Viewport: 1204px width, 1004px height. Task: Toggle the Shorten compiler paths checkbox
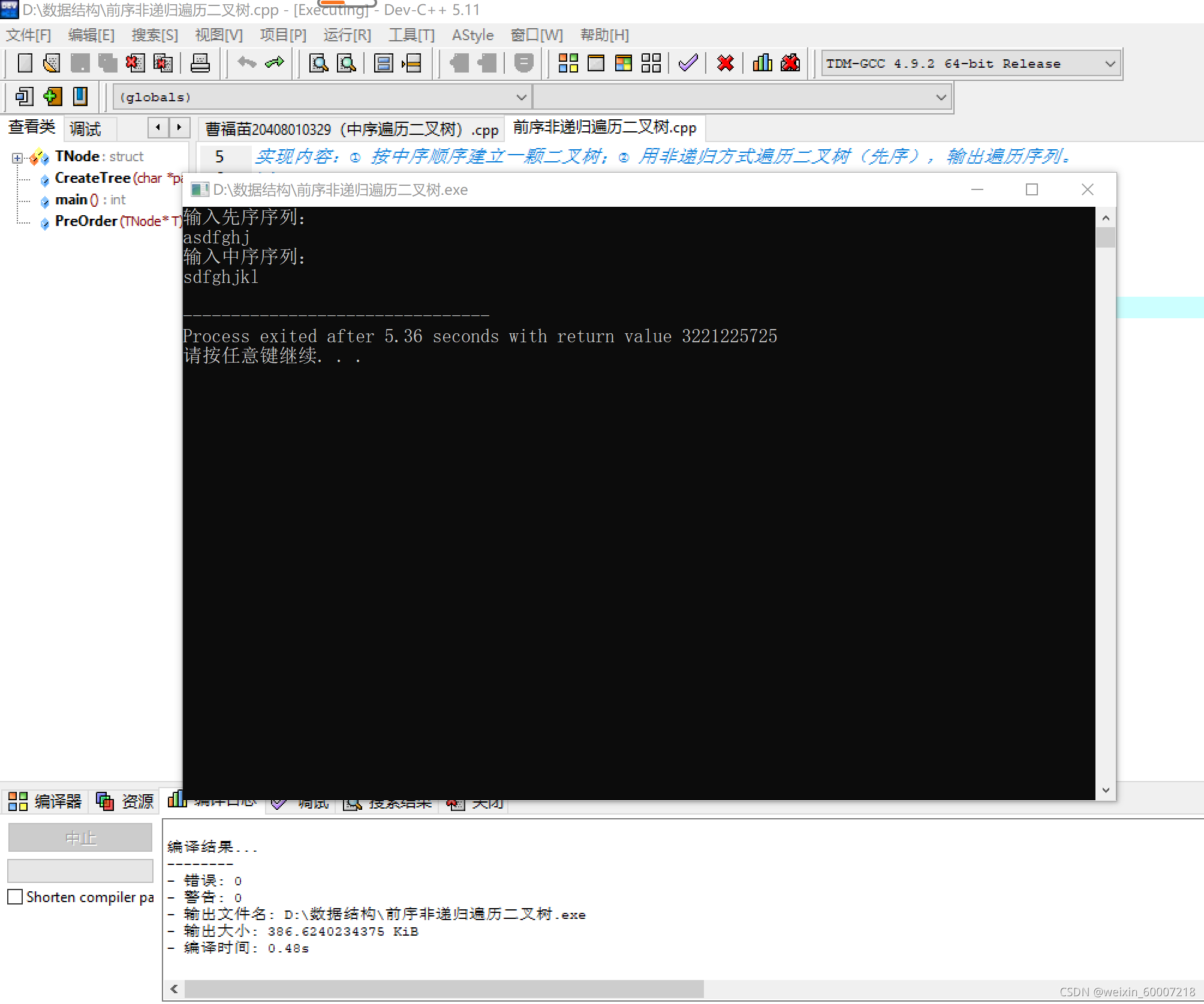click(x=16, y=897)
